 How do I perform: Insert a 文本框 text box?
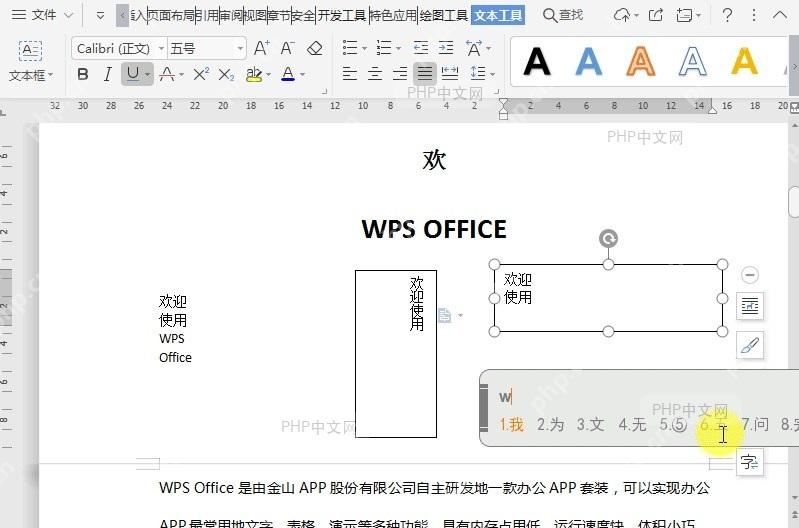click(x=31, y=62)
